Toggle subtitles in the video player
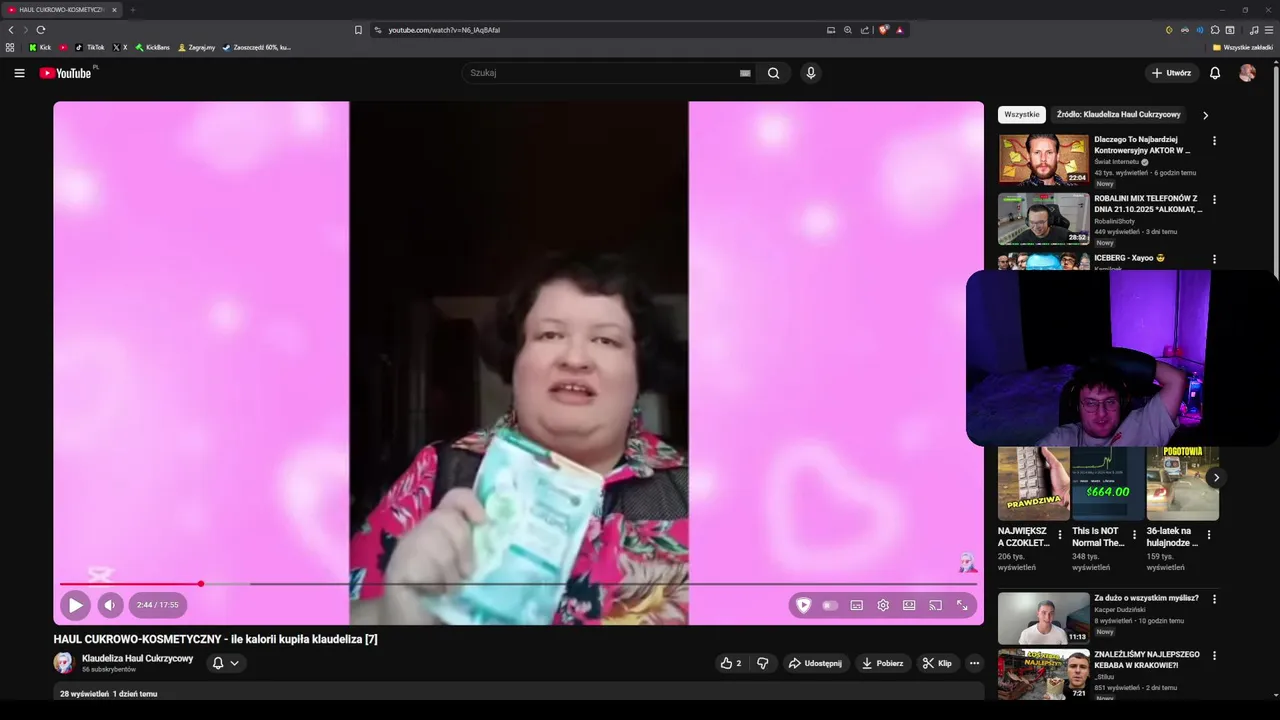 click(x=857, y=605)
